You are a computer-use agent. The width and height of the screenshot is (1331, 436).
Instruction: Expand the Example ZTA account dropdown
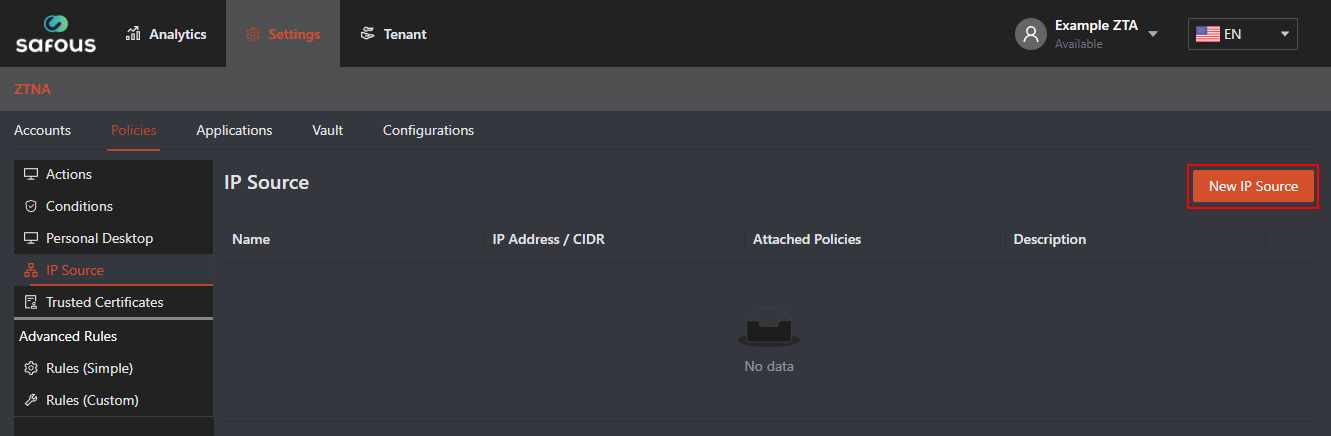pyautogui.click(x=1153, y=34)
